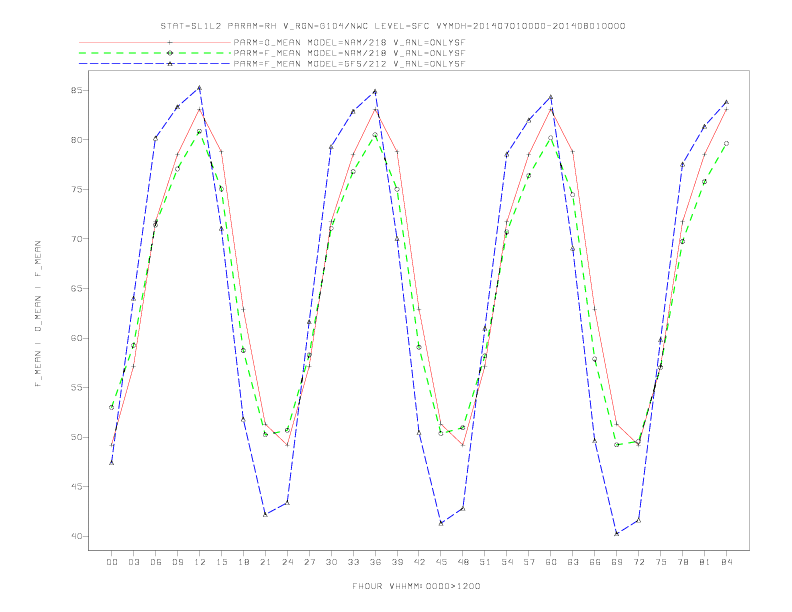This screenshot has height=612, width=792.
Task: Click the green dashed legend line sample
Action: 155,53
